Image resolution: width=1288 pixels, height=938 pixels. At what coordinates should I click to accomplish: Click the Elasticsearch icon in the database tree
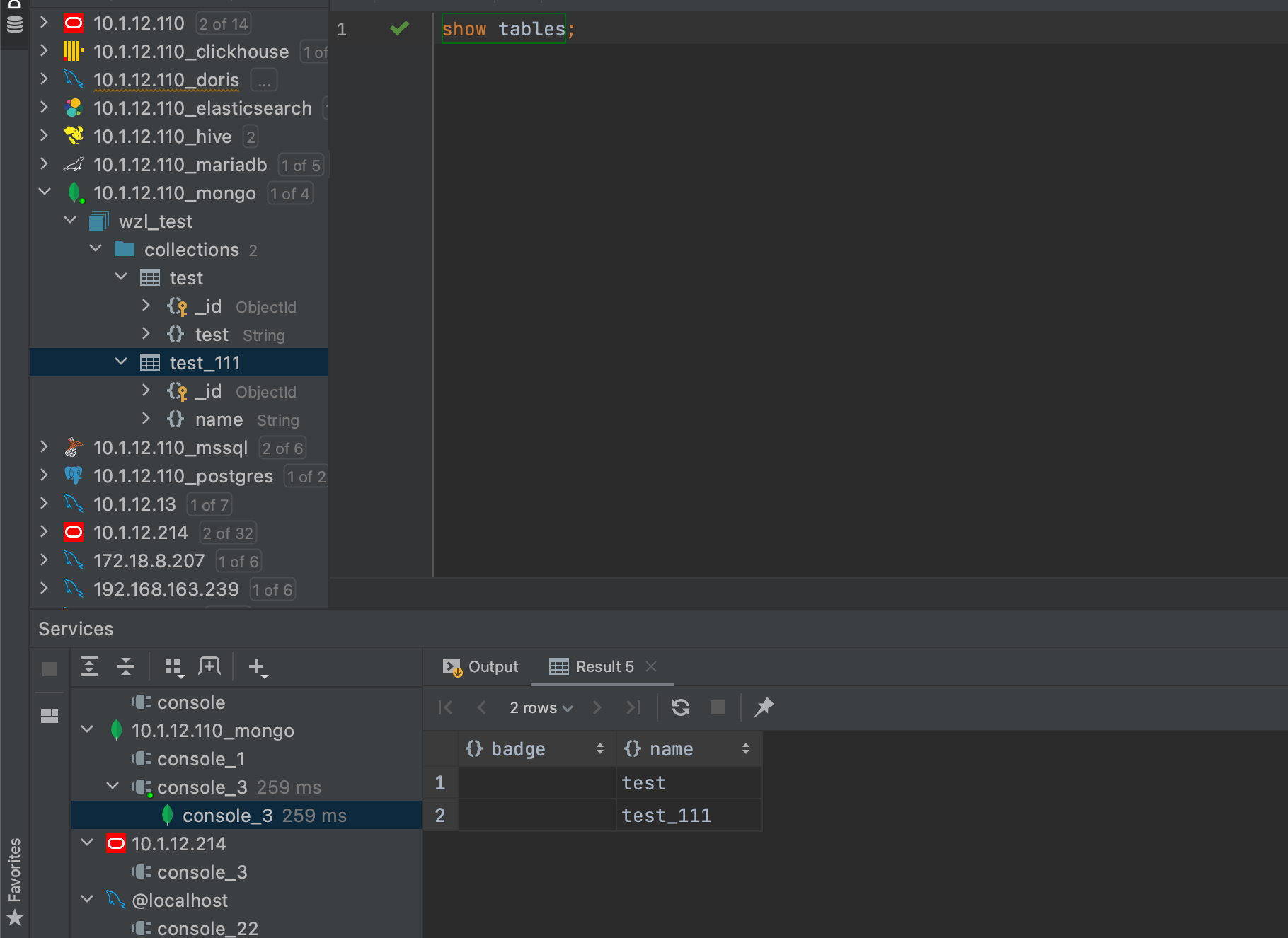tap(74, 108)
